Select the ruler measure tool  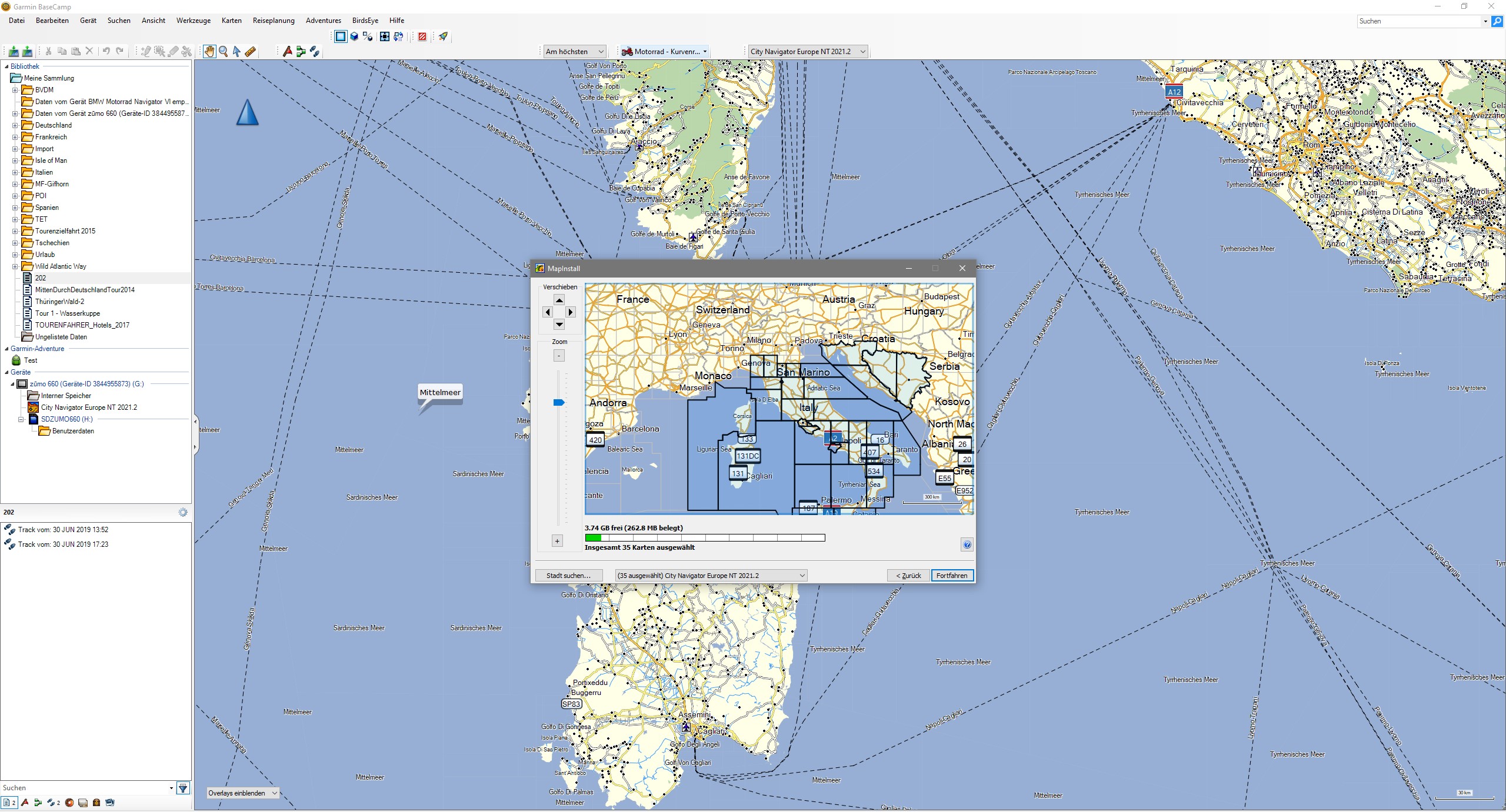251,52
